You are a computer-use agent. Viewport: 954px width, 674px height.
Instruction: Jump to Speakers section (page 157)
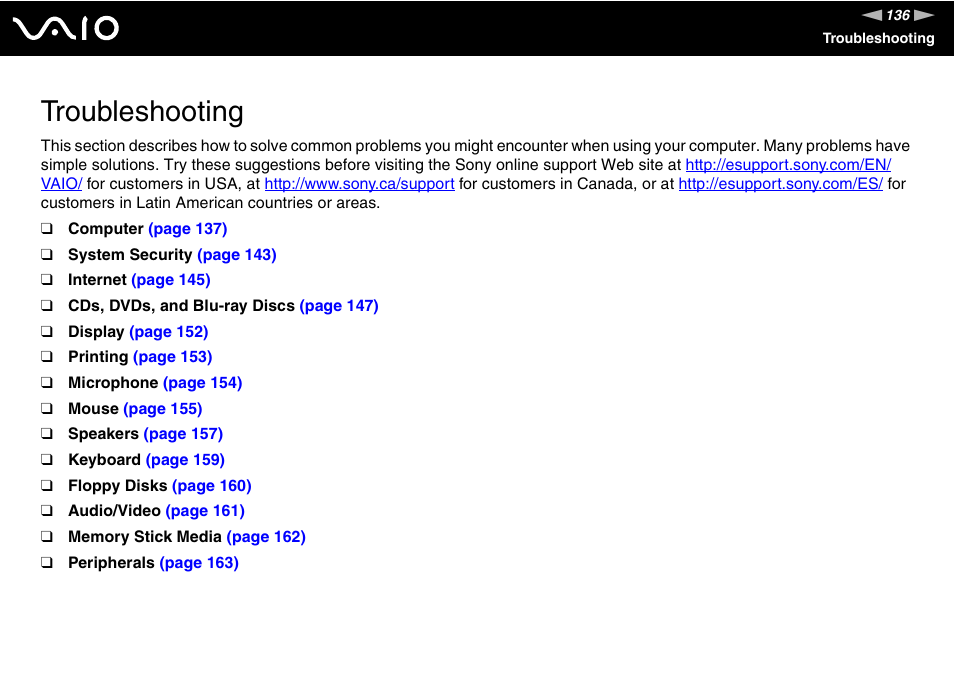tap(184, 434)
